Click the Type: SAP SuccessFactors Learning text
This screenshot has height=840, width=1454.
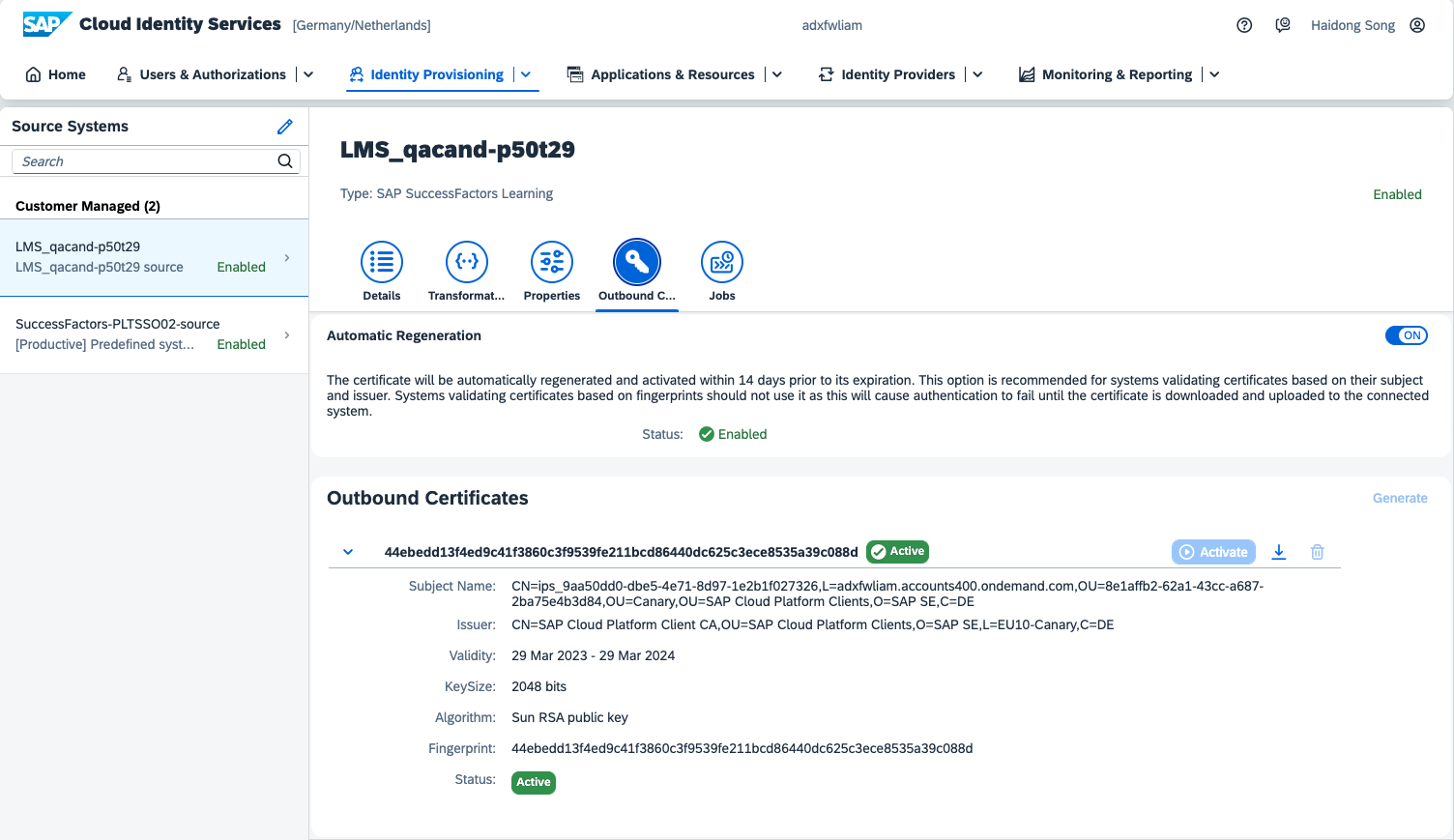click(x=447, y=193)
